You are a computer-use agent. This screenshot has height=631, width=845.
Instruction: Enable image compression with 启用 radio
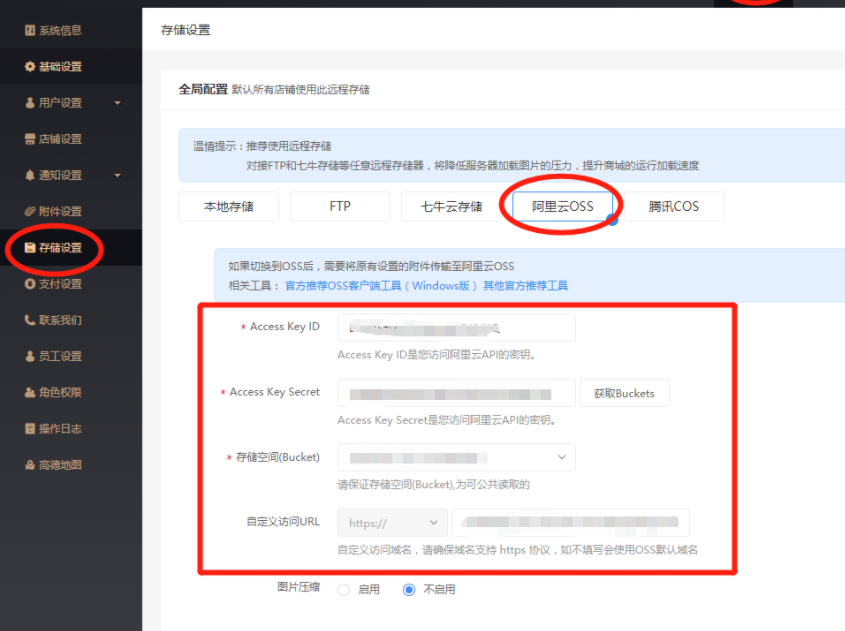[x=344, y=590]
